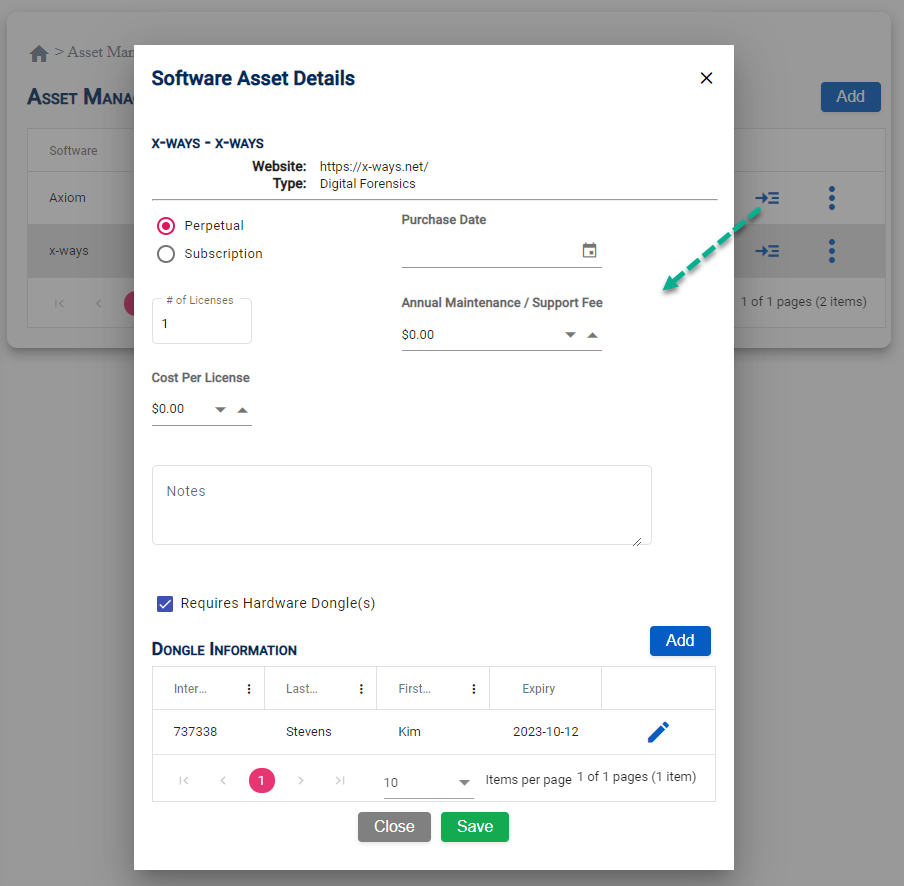
Task: Edit dongle 737338 with pencil icon
Action: click(x=658, y=732)
